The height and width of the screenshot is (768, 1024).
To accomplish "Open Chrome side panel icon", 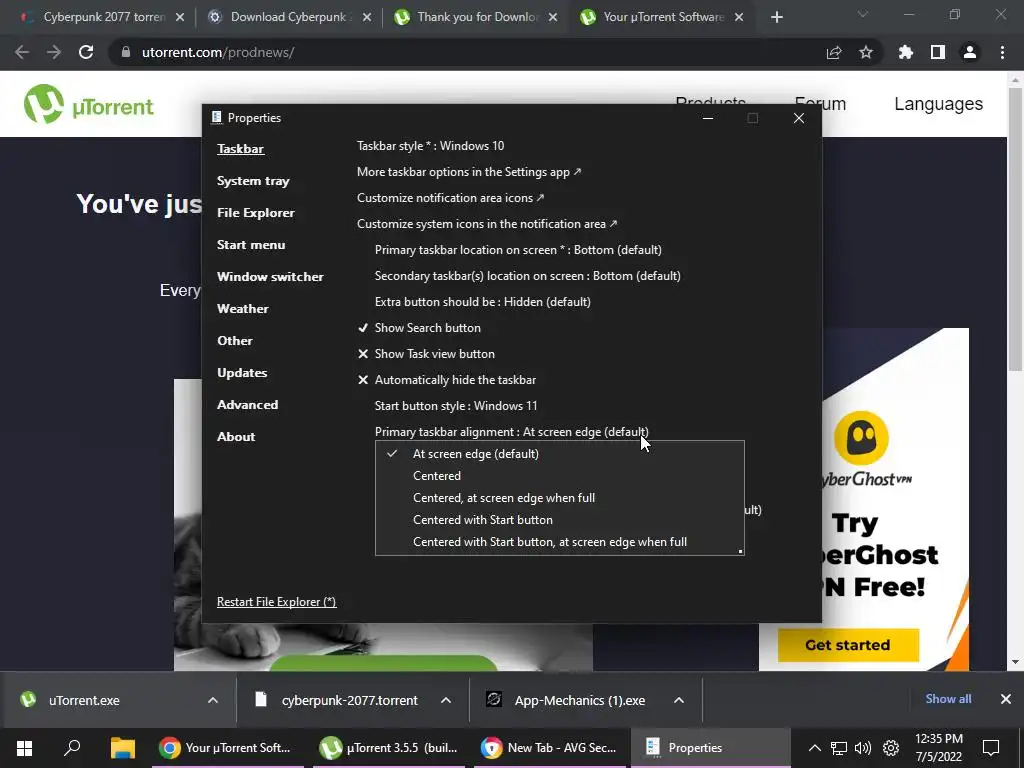I will point(938,52).
